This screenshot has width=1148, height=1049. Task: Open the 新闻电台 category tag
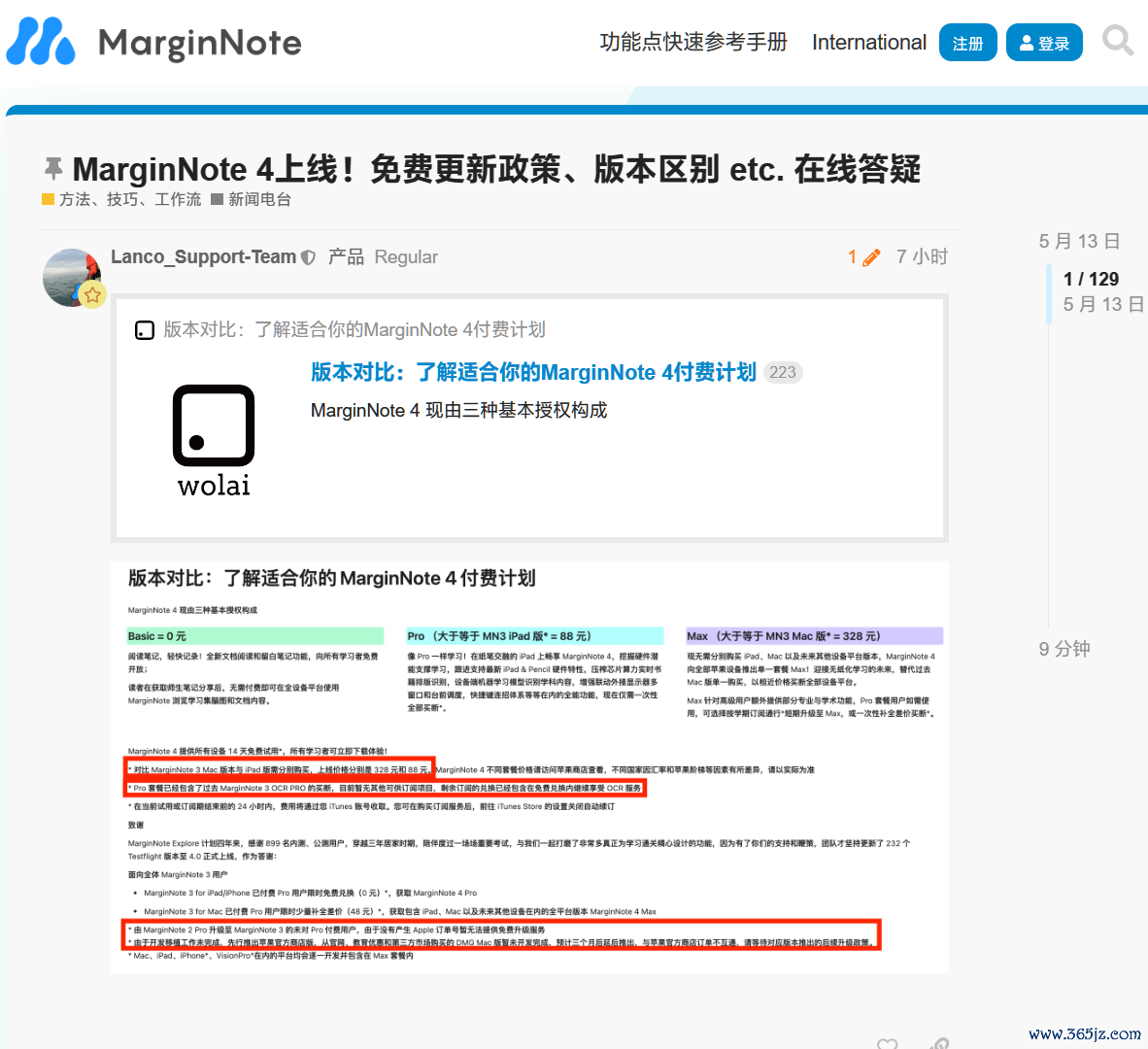(x=259, y=199)
